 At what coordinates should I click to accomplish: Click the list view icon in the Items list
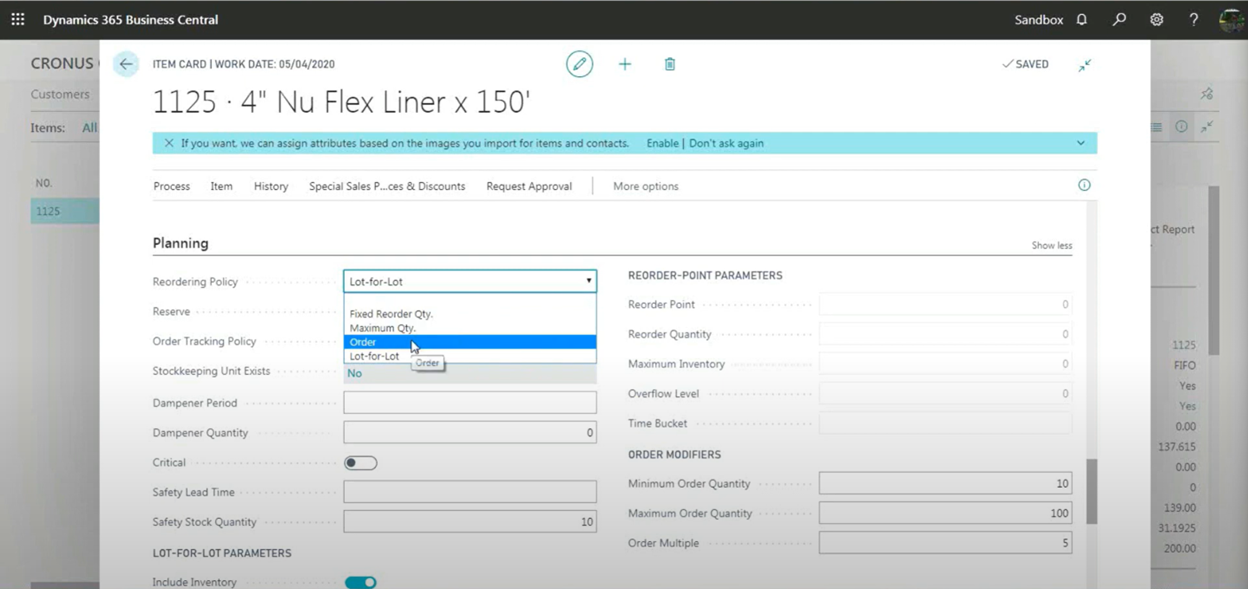click(x=1157, y=127)
